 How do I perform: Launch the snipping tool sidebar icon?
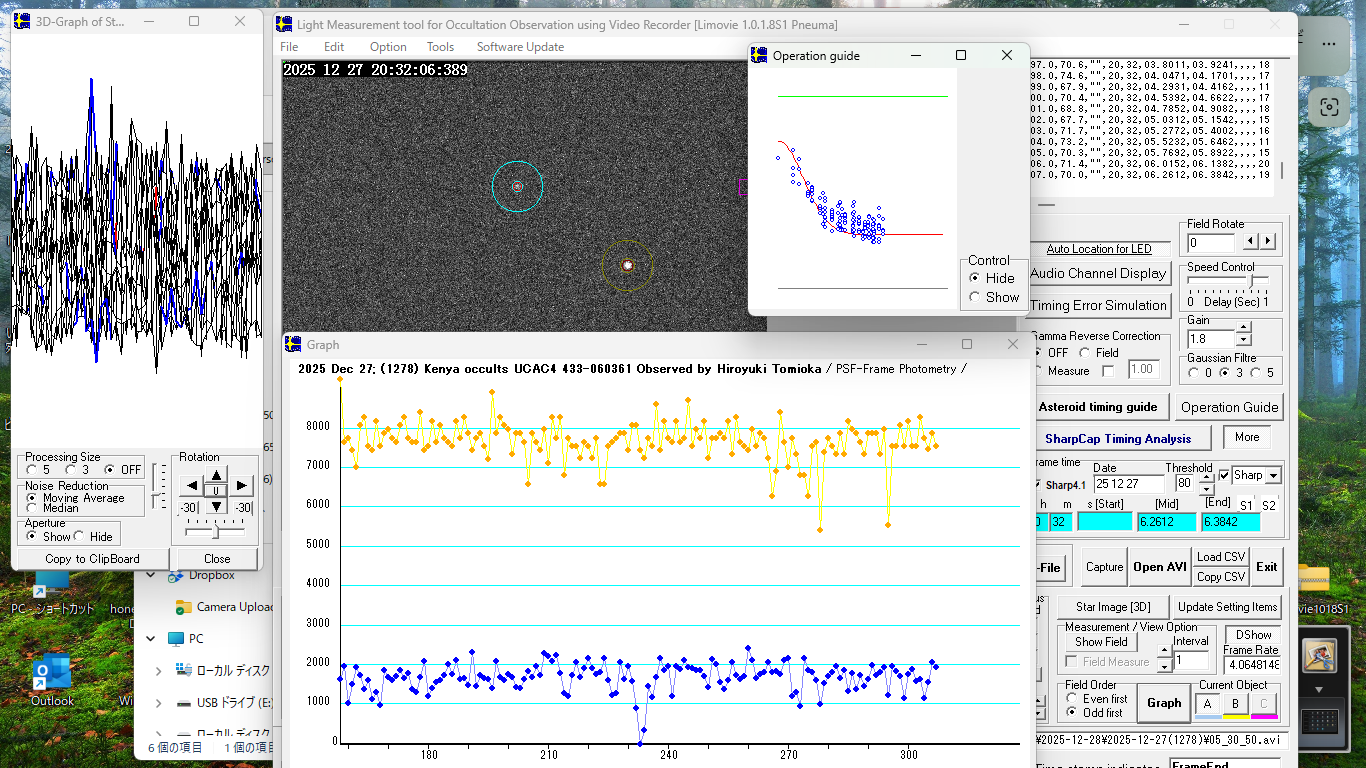1328,106
